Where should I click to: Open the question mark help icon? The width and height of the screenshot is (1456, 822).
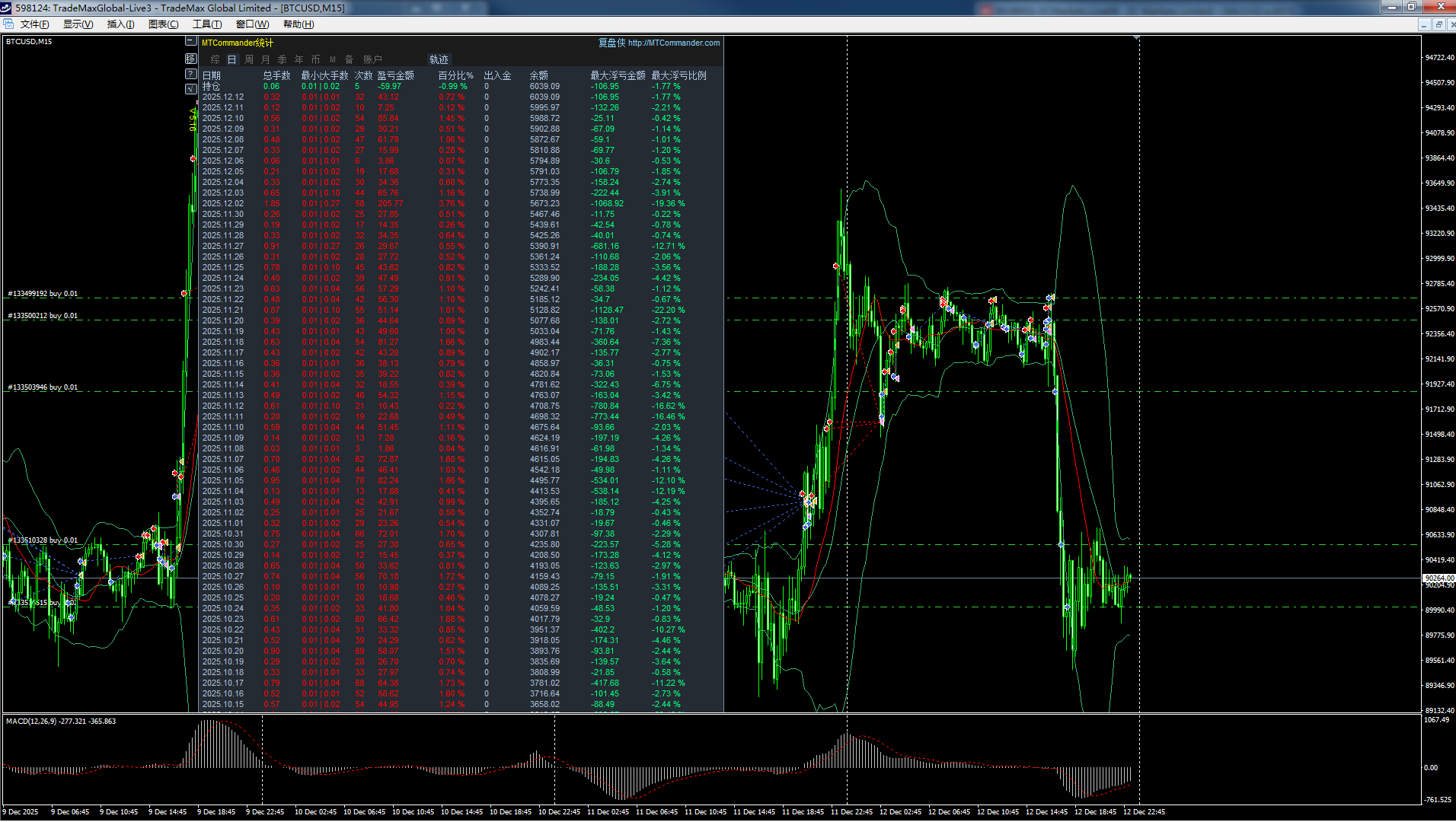point(191,74)
